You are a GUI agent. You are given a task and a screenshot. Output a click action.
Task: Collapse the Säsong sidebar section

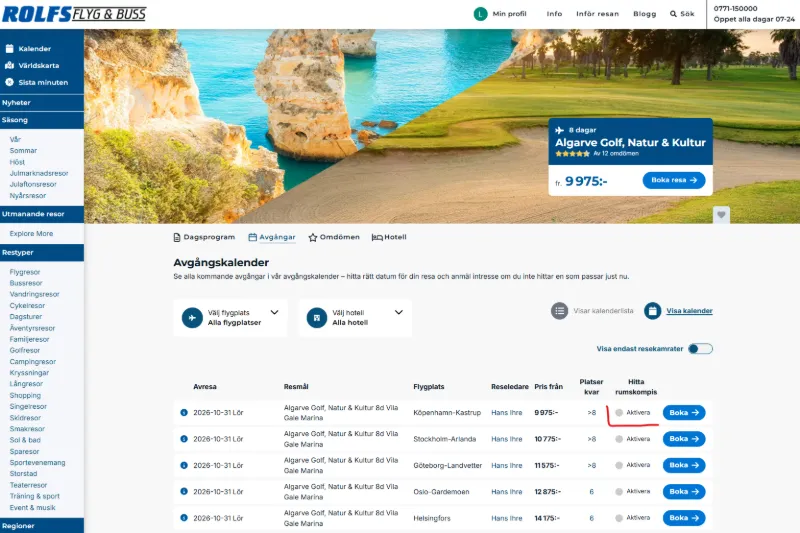click(42, 120)
